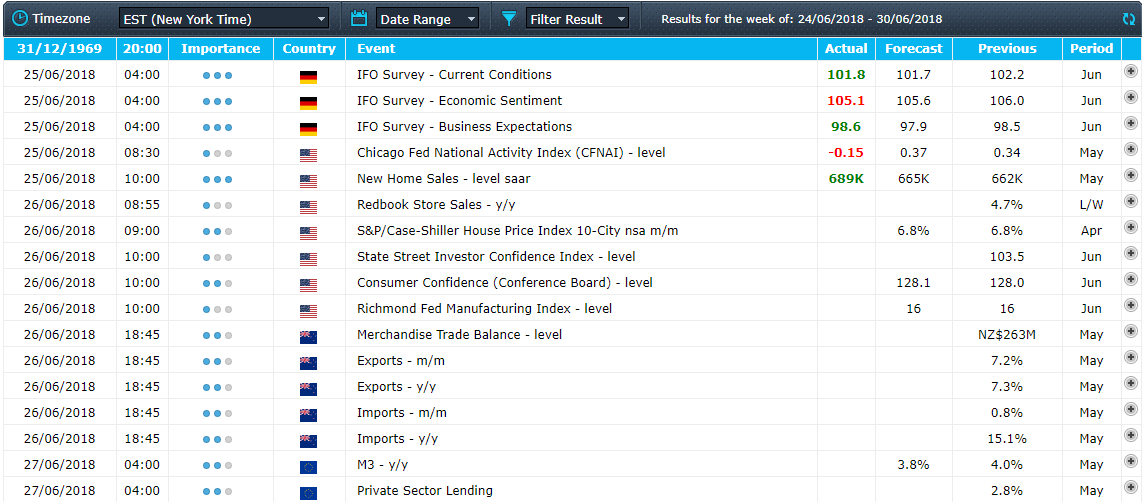Click the funnel filter icon
The image size is (1142, 502).
coord(508,19)
